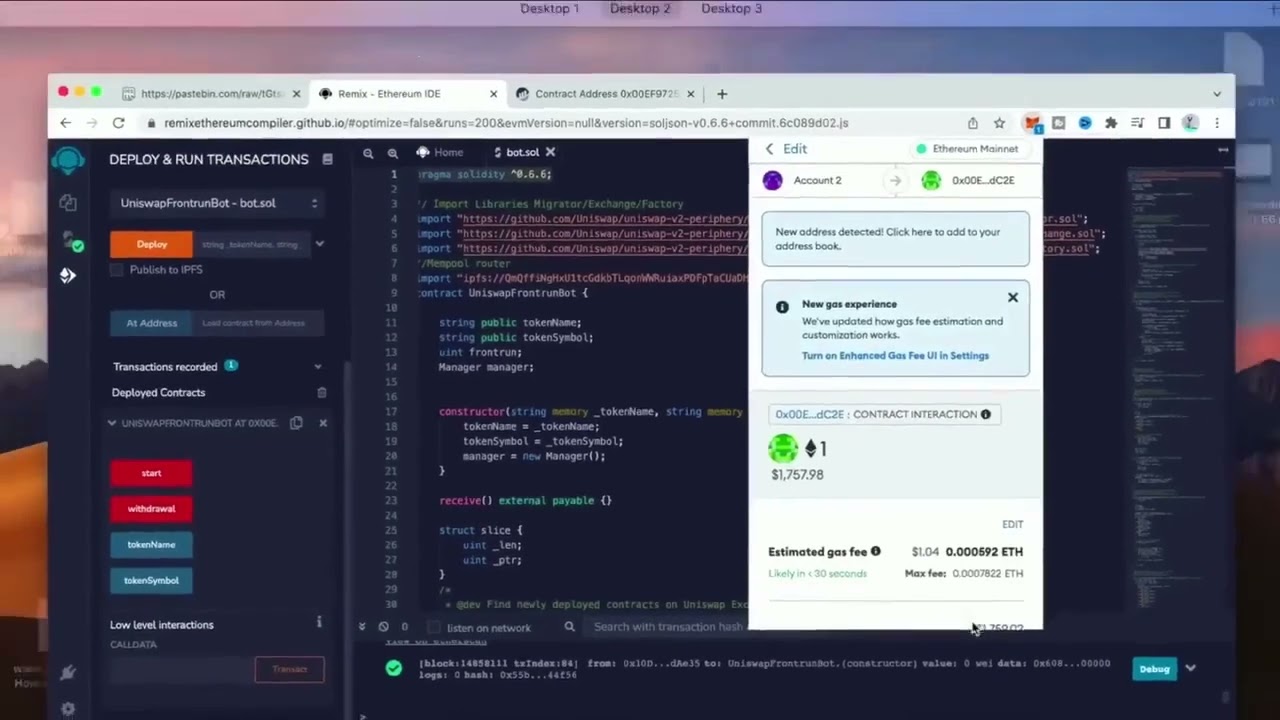This screenshot has width=1280, height=720.
Task: Remove the UNISWAPFRONTRUNBOT deployed instance with X
Action: click(323, 423)
